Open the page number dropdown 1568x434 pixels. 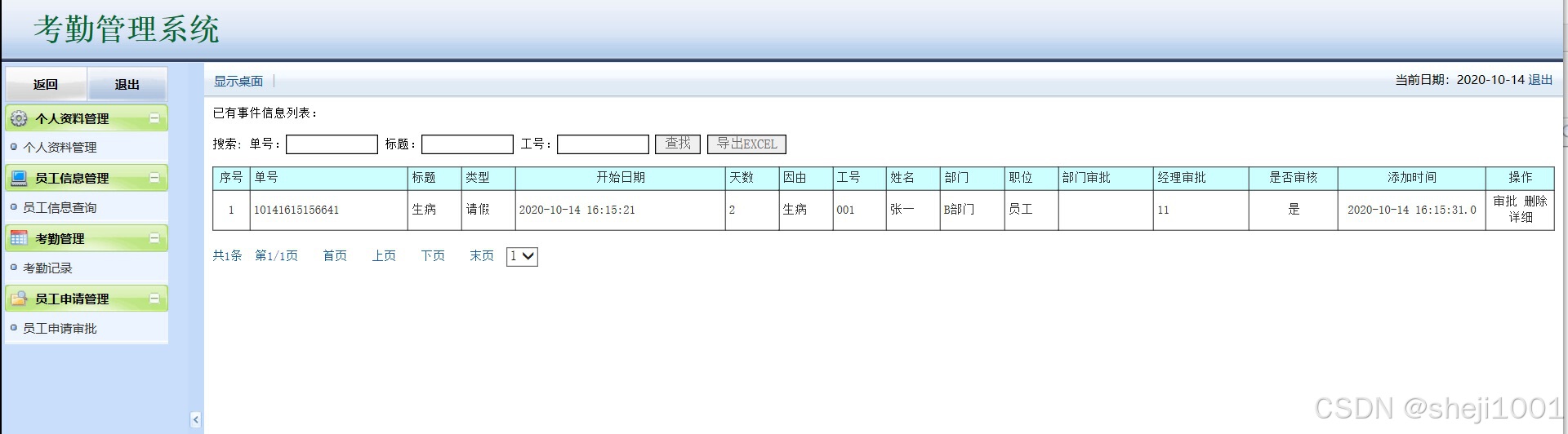(x=522, y=256)
